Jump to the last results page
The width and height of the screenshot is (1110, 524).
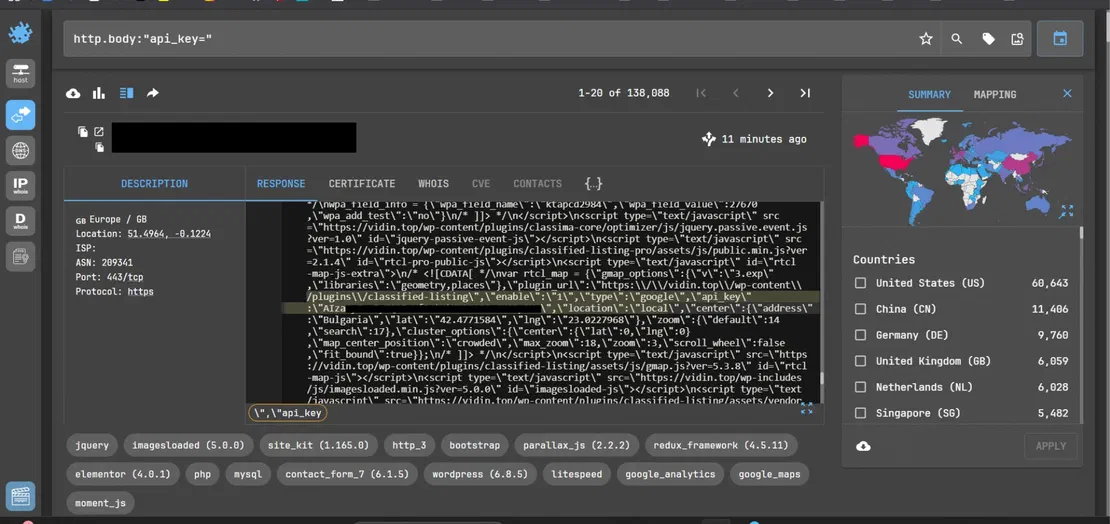tap(805, 93)
